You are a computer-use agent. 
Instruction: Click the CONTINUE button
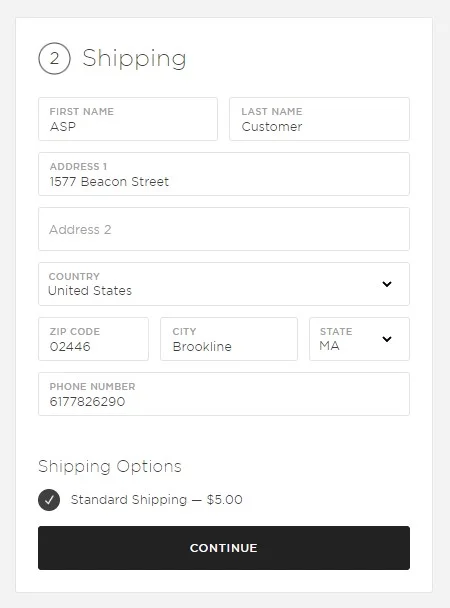point(224,548)
